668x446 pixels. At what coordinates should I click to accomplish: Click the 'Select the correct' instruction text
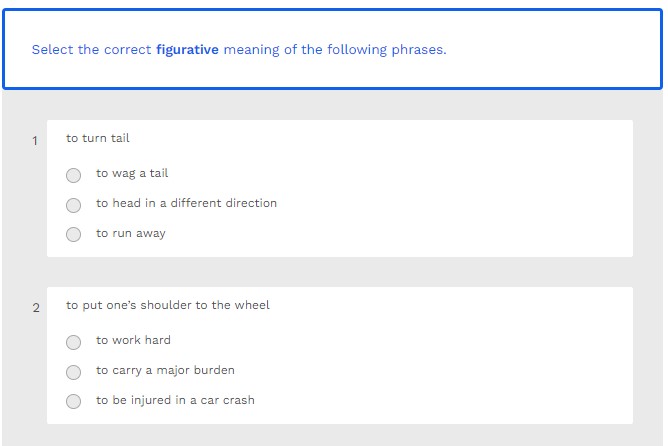tap(92, 49)
